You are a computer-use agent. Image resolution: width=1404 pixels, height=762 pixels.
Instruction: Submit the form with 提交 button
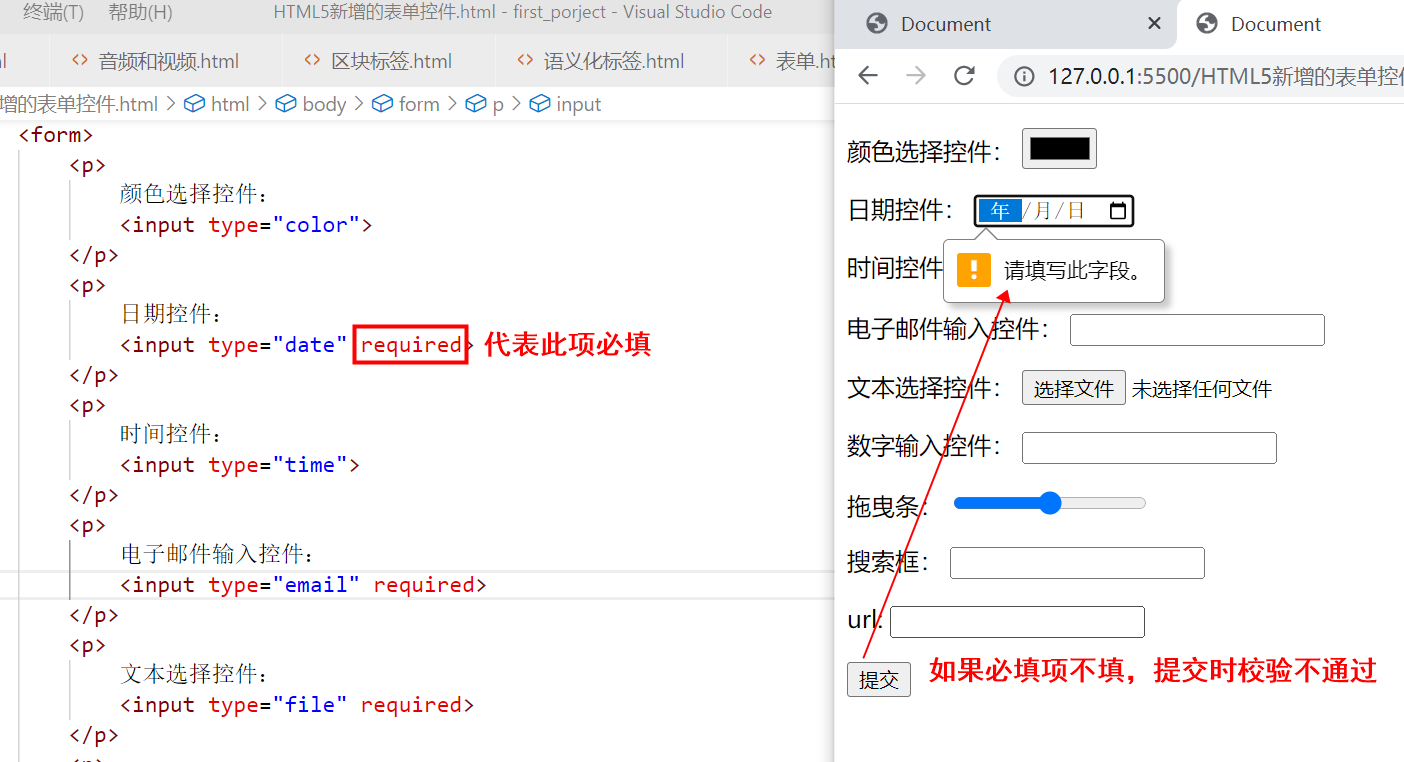(x=879, y=680)
